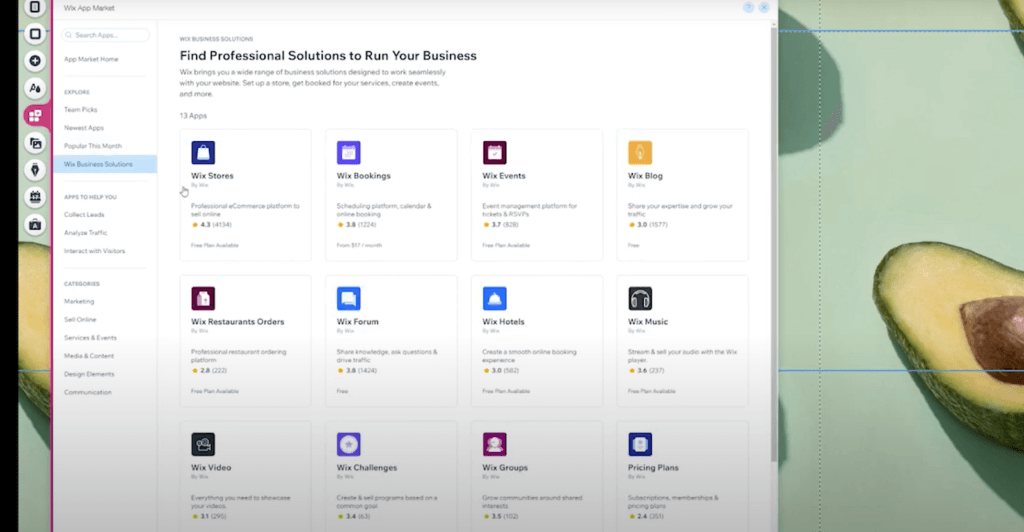Open the Services & Events category
This screenshot has width=1024, height=532.
click(90, 338)
